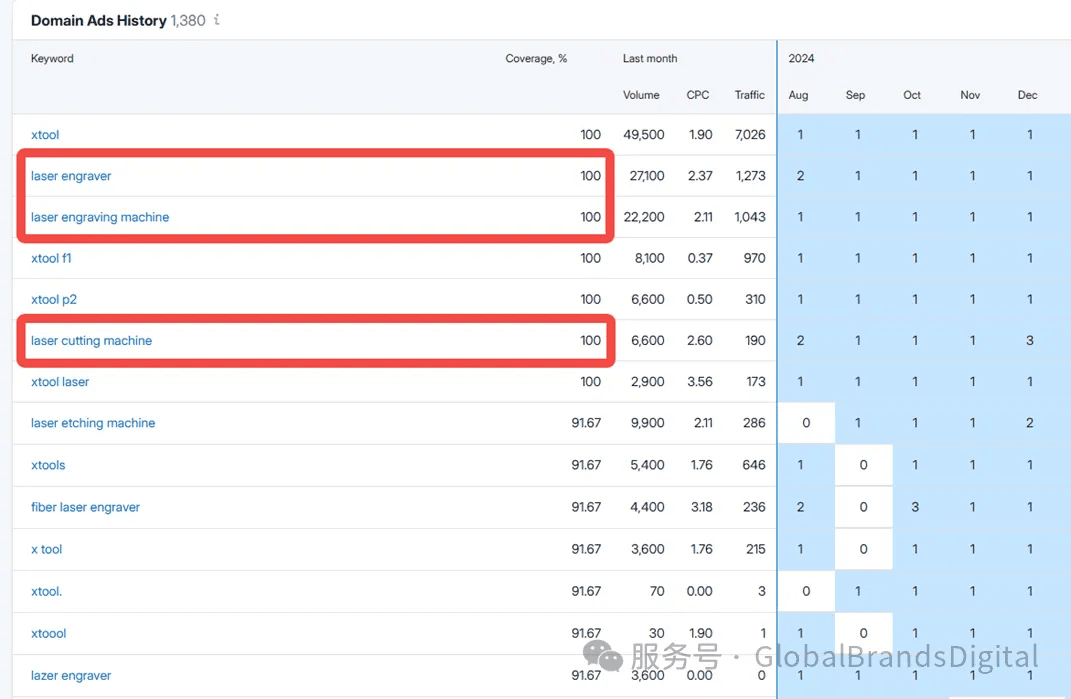Click the traffic value 1,273

pyautogui.click(x=751, y=176)
